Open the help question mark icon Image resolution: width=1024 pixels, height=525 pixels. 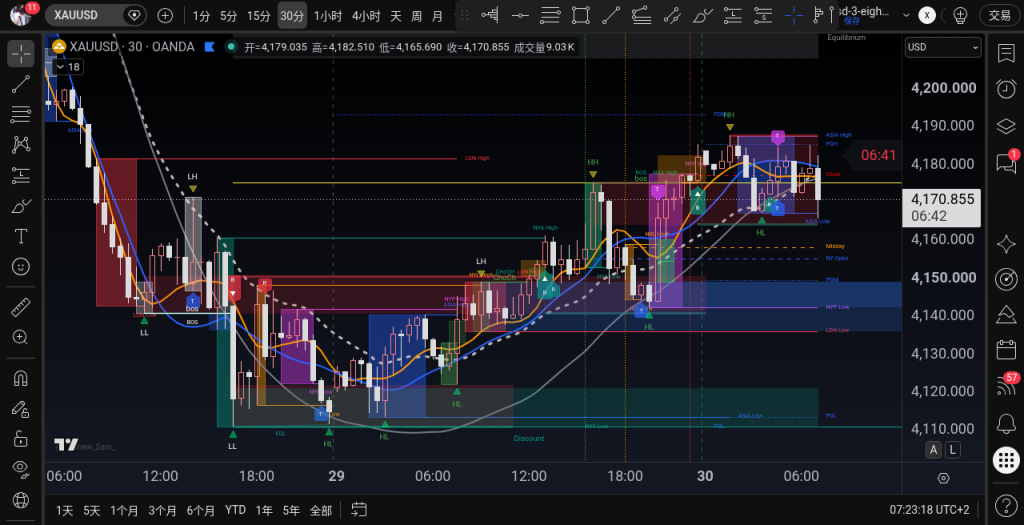(1006, 505)
